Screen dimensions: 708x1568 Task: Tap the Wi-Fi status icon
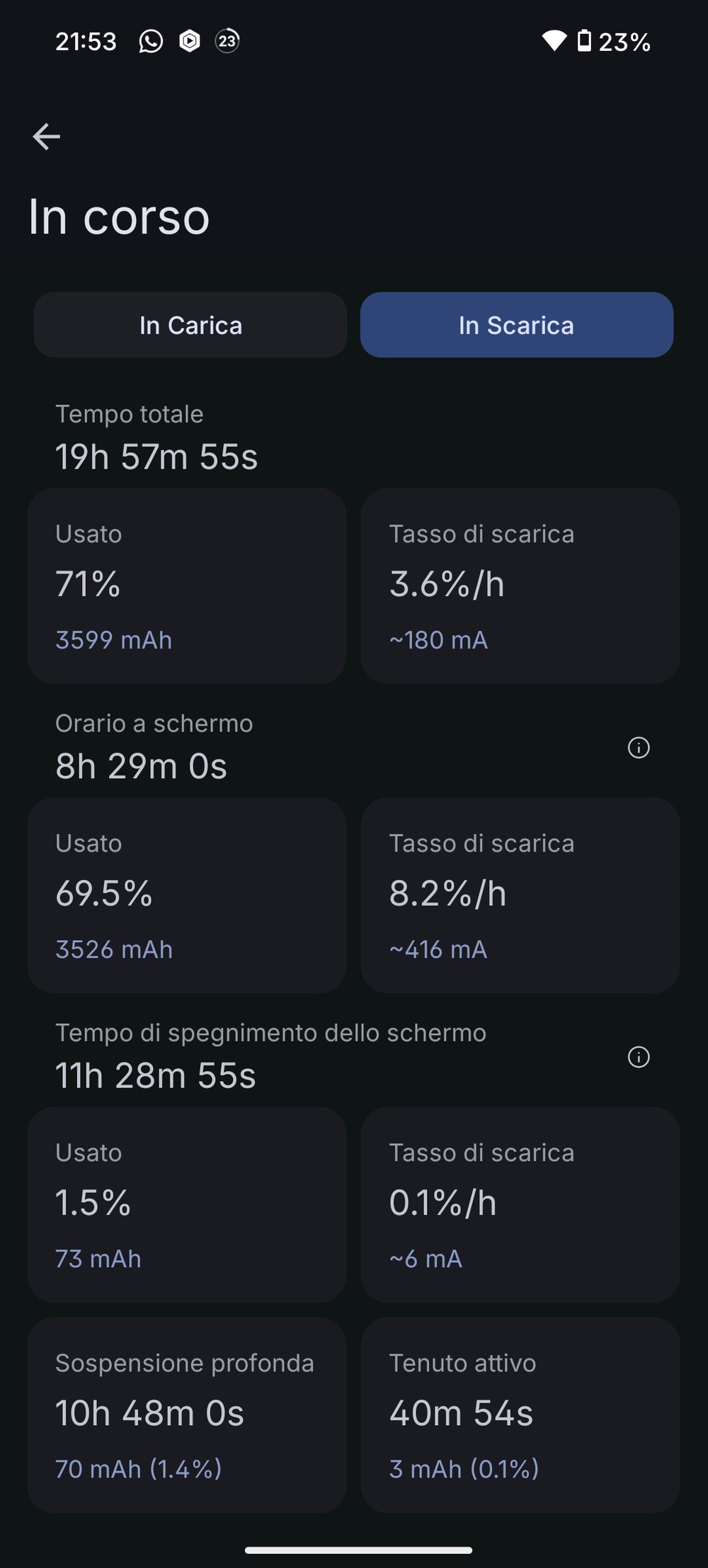coord(554,41)
